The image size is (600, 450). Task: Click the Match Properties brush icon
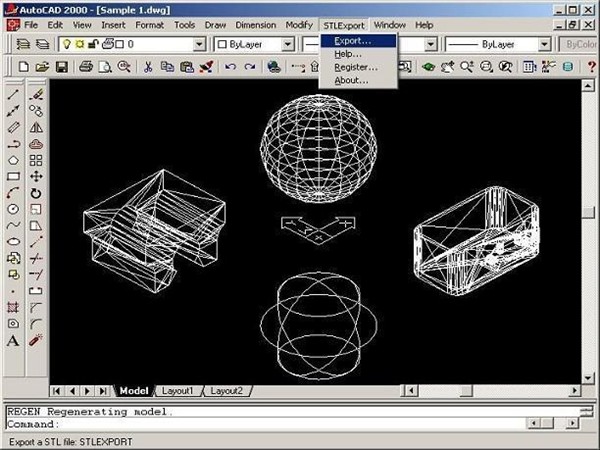(207, 67)
